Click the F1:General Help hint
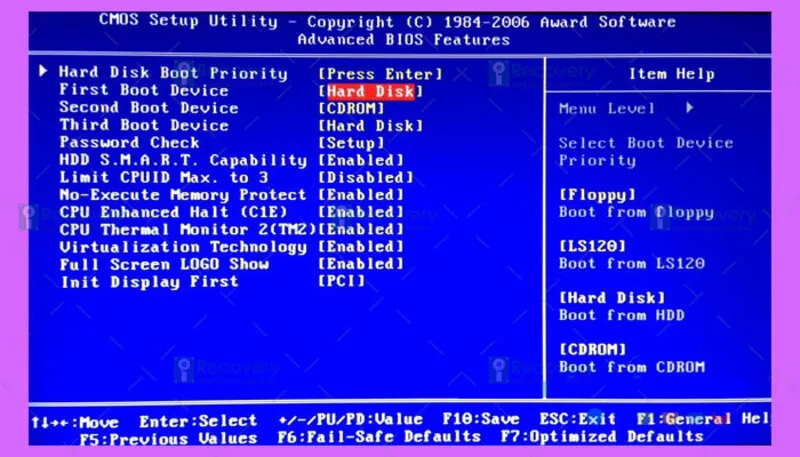The height and width of the screenshot is (457, 800). pos(703,419)
